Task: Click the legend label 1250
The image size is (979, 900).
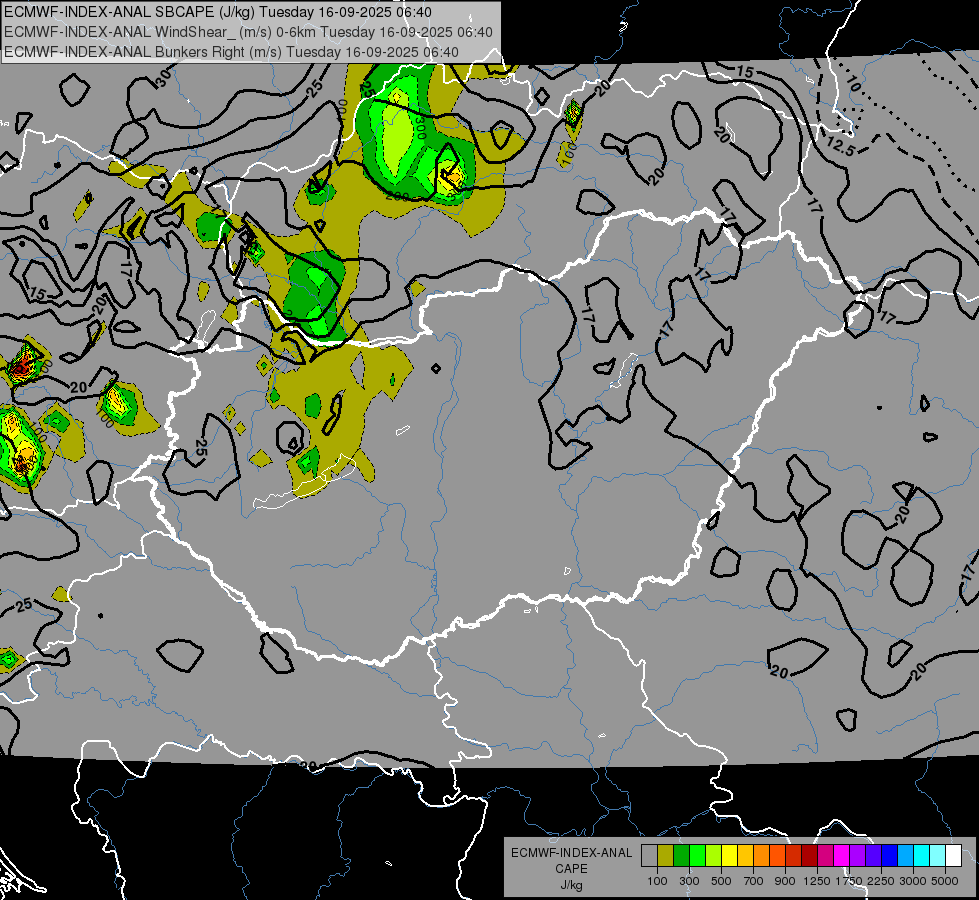Action: pyautogui.click(x=817, y=881)
